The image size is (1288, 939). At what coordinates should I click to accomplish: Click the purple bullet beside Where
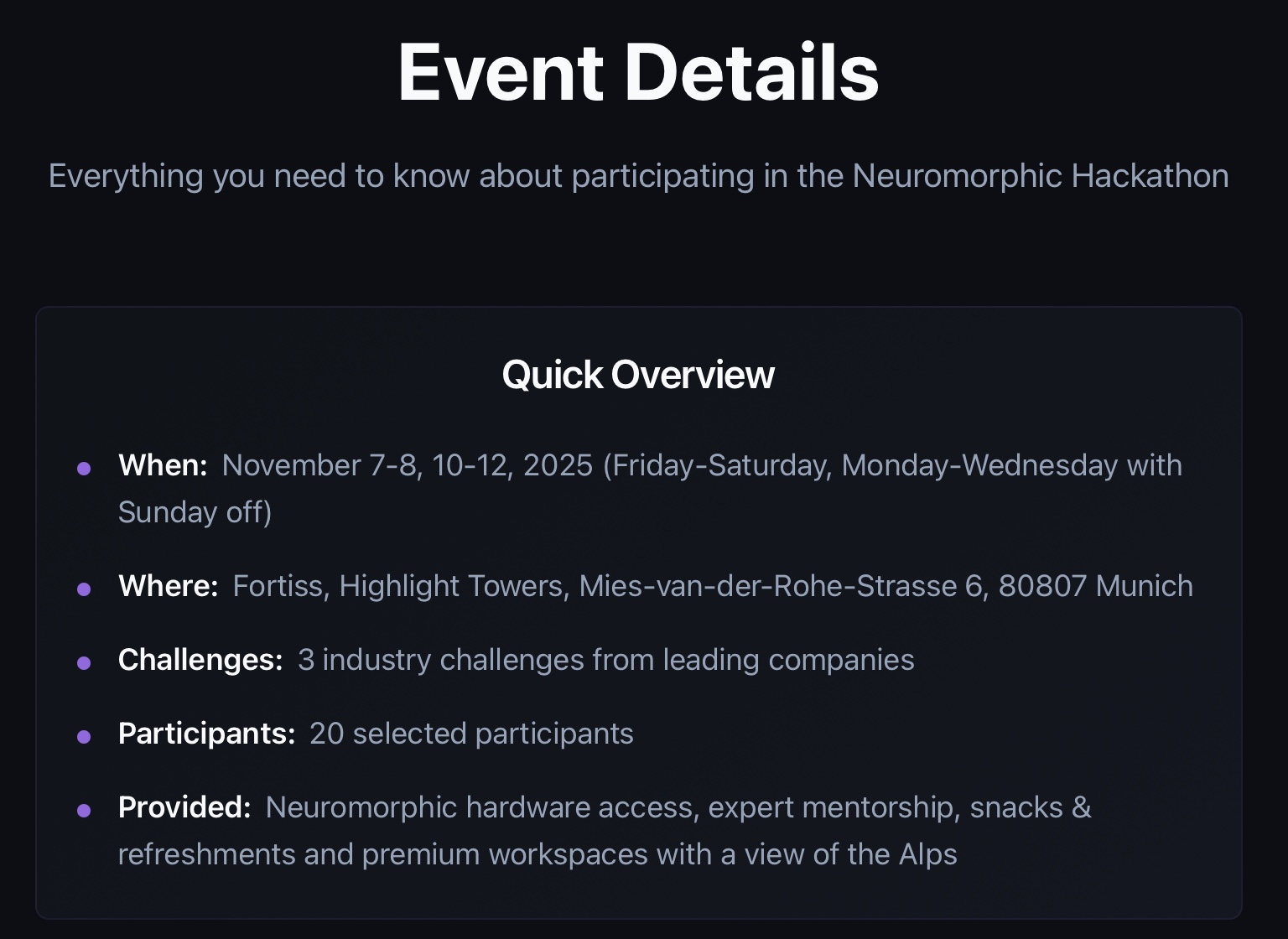coord(84,589)
